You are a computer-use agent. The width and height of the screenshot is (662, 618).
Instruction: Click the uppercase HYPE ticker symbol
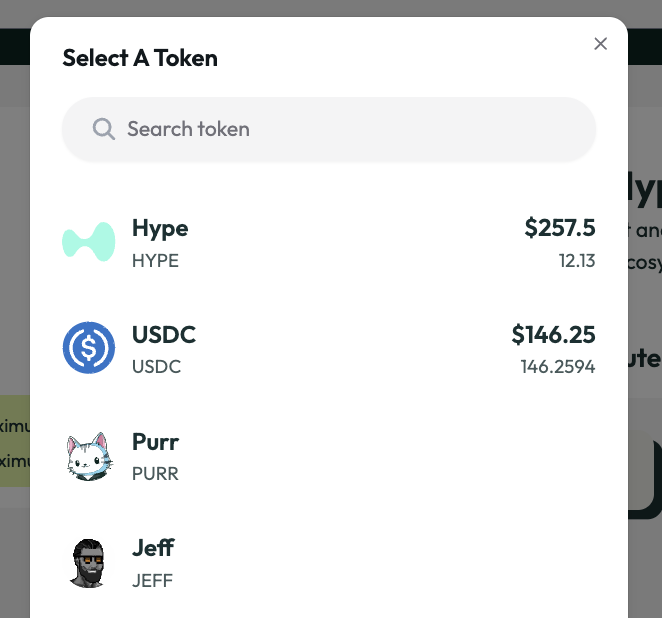(155, 261)
